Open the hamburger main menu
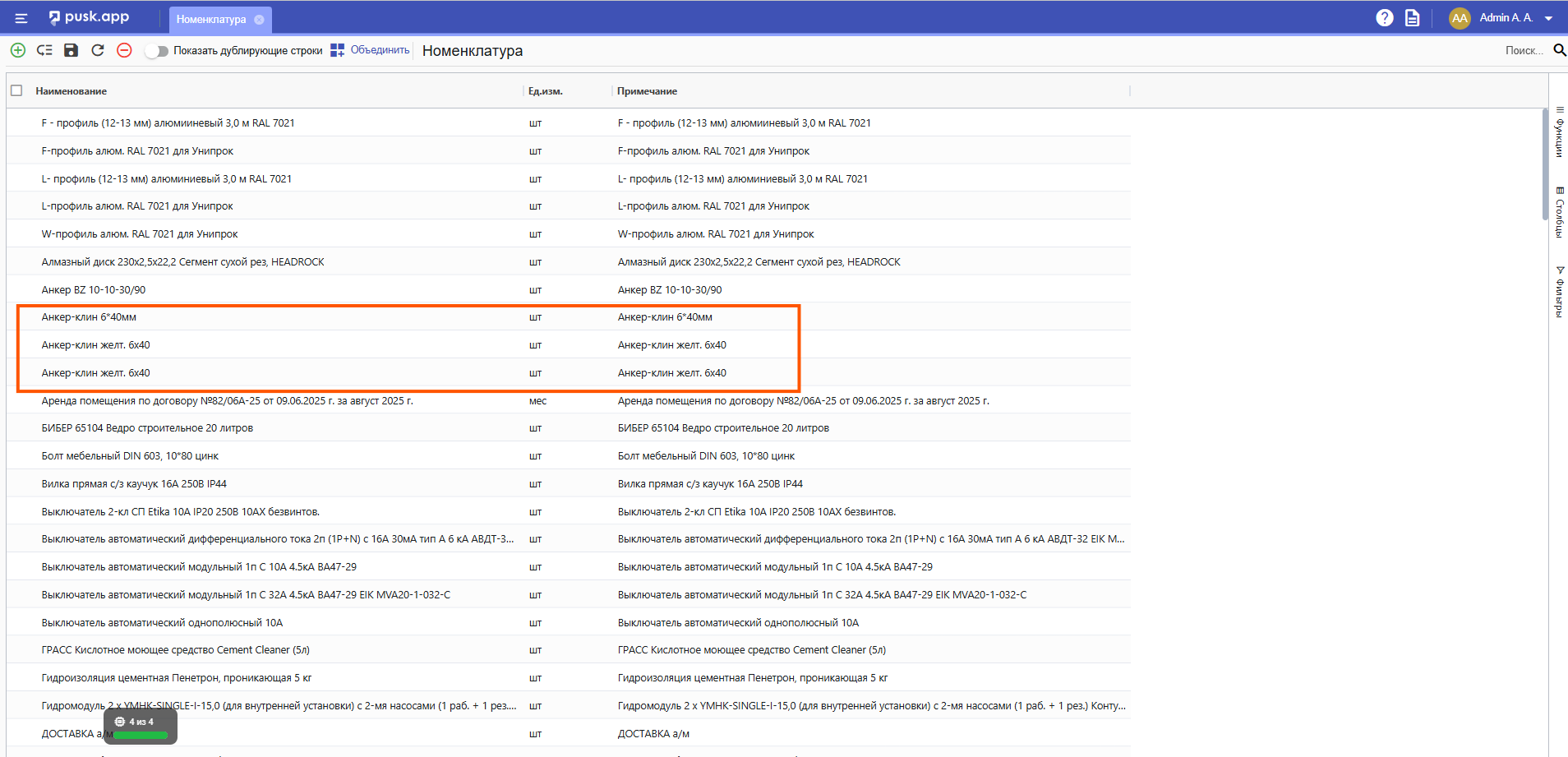The height and width of the screenshot is (757, 1568). coord(21,18)
